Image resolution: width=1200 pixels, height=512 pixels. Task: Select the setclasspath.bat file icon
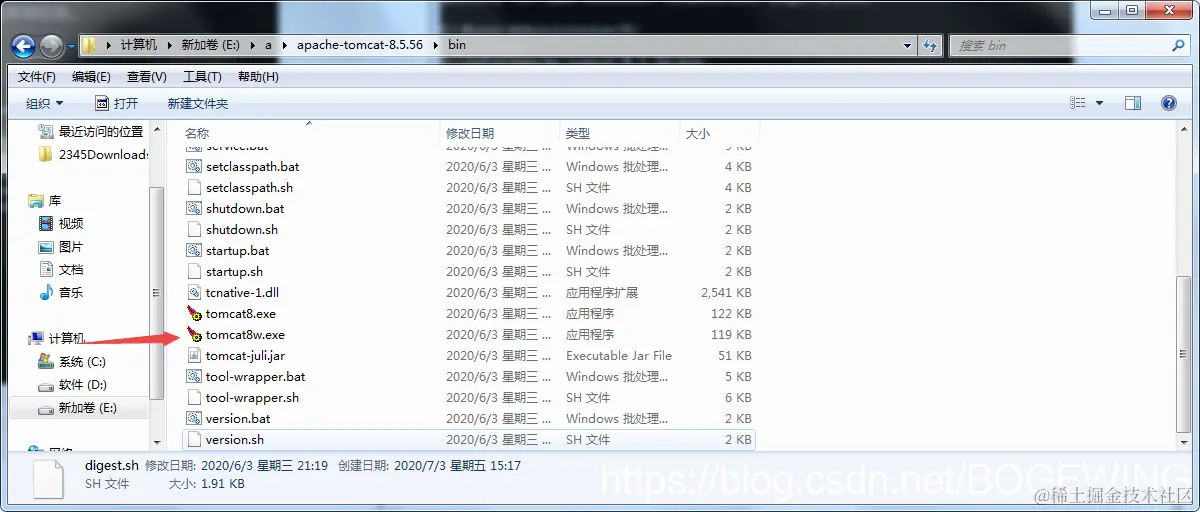click(x=194, y=167)
